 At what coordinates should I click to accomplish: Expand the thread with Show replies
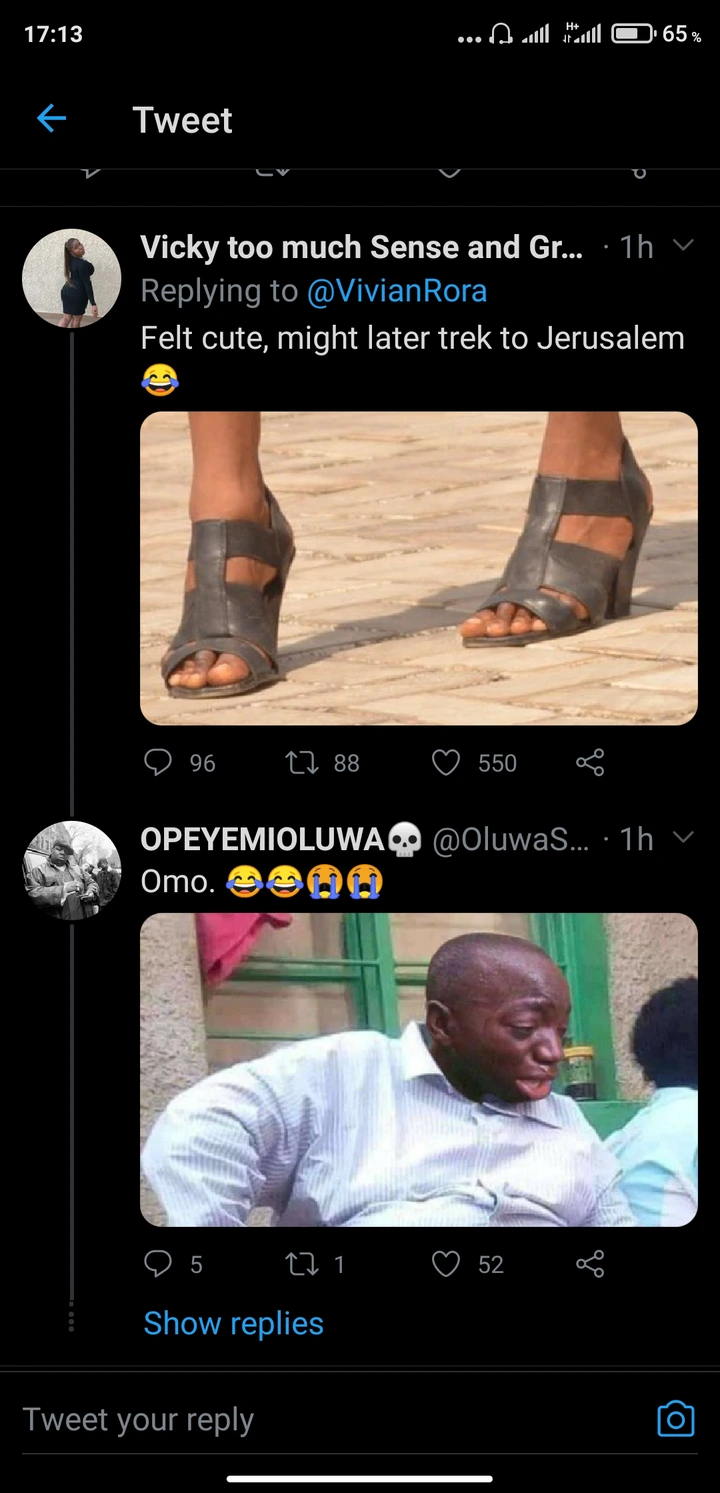tap(233, 1323)
